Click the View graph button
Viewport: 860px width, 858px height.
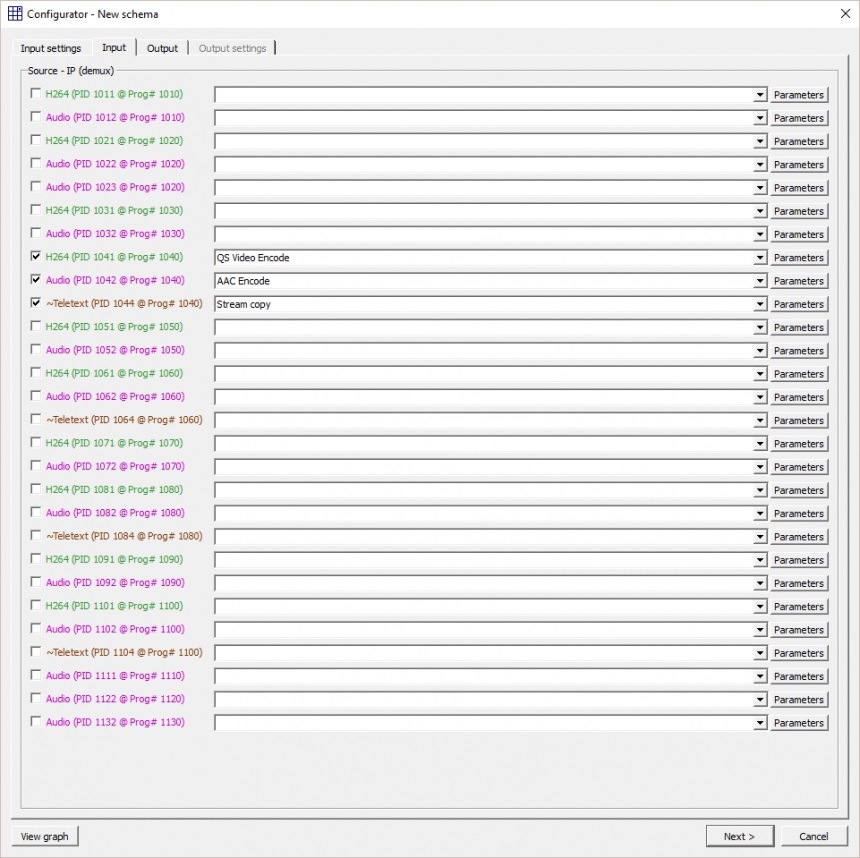(x=44, y=836)
